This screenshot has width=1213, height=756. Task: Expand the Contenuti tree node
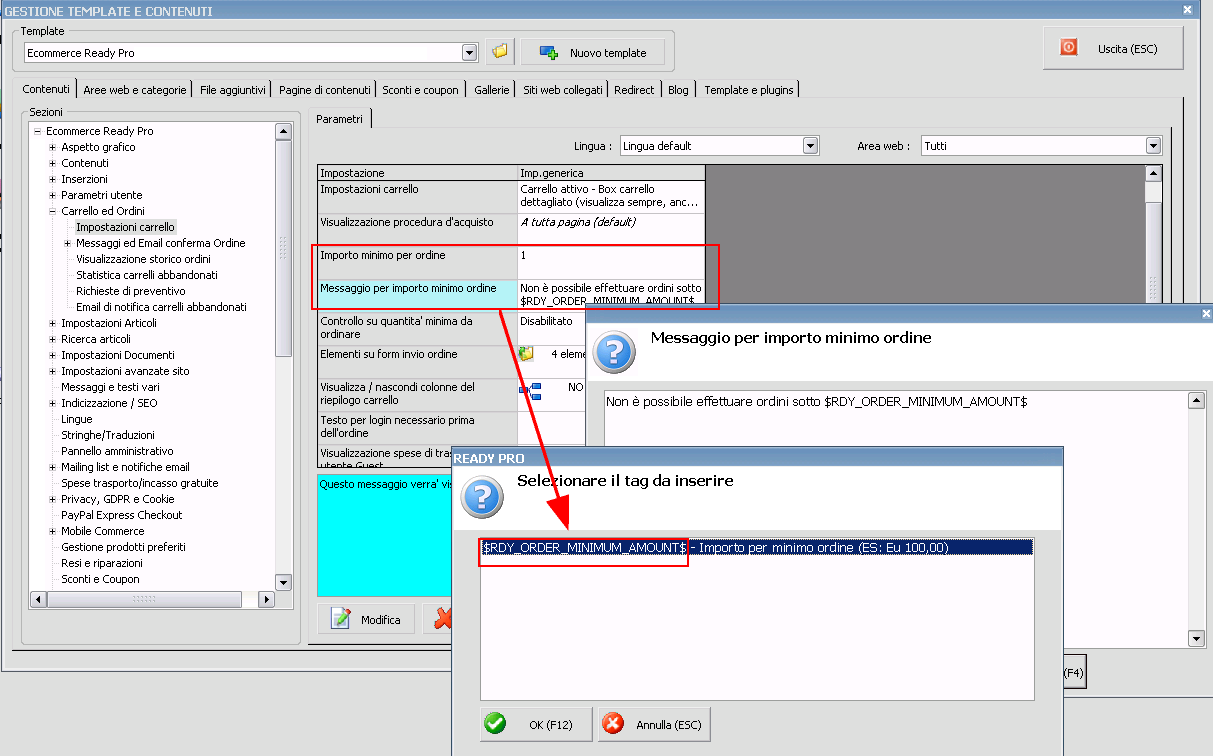53,163
